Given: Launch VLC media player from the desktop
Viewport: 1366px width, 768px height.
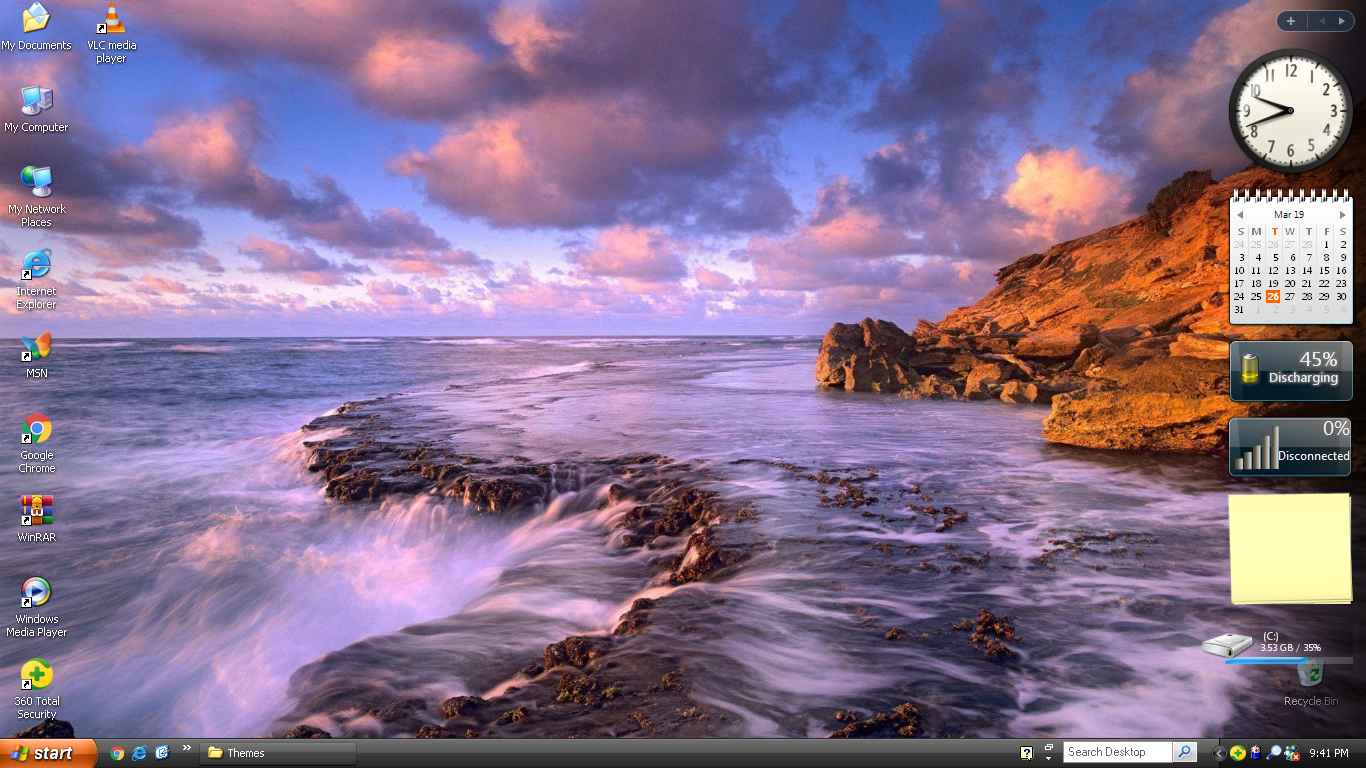Looking at the screenshot, I should pyautogui.click(x=111, y=33).
